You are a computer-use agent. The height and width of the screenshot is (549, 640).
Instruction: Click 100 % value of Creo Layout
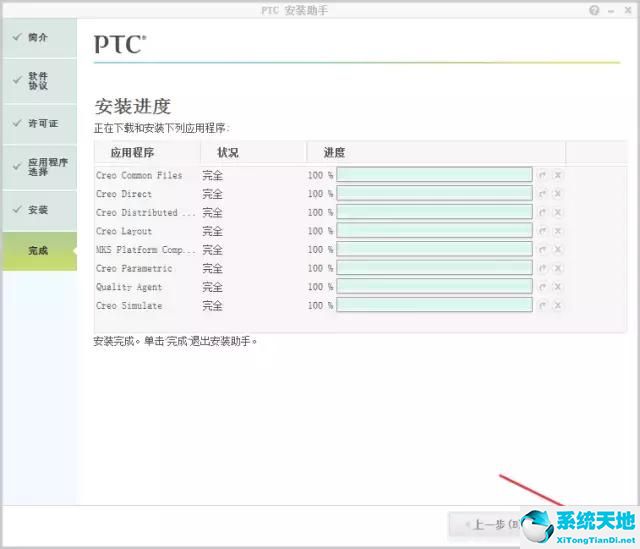click(320, 231)
